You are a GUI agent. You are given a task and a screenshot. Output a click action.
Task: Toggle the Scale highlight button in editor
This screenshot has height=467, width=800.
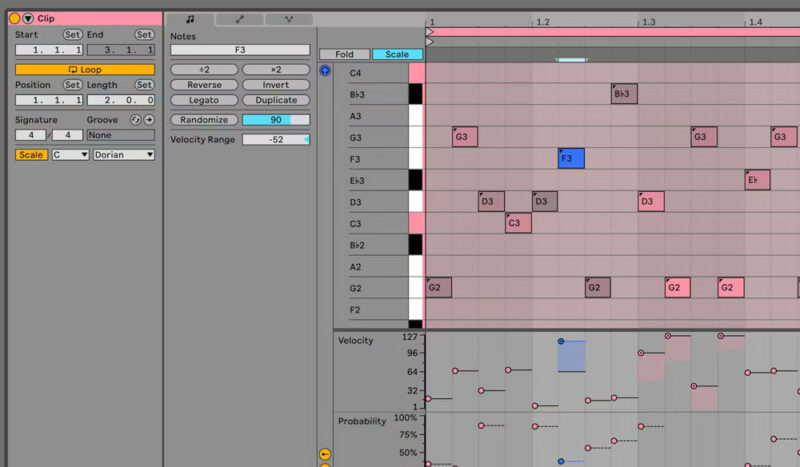397,54
